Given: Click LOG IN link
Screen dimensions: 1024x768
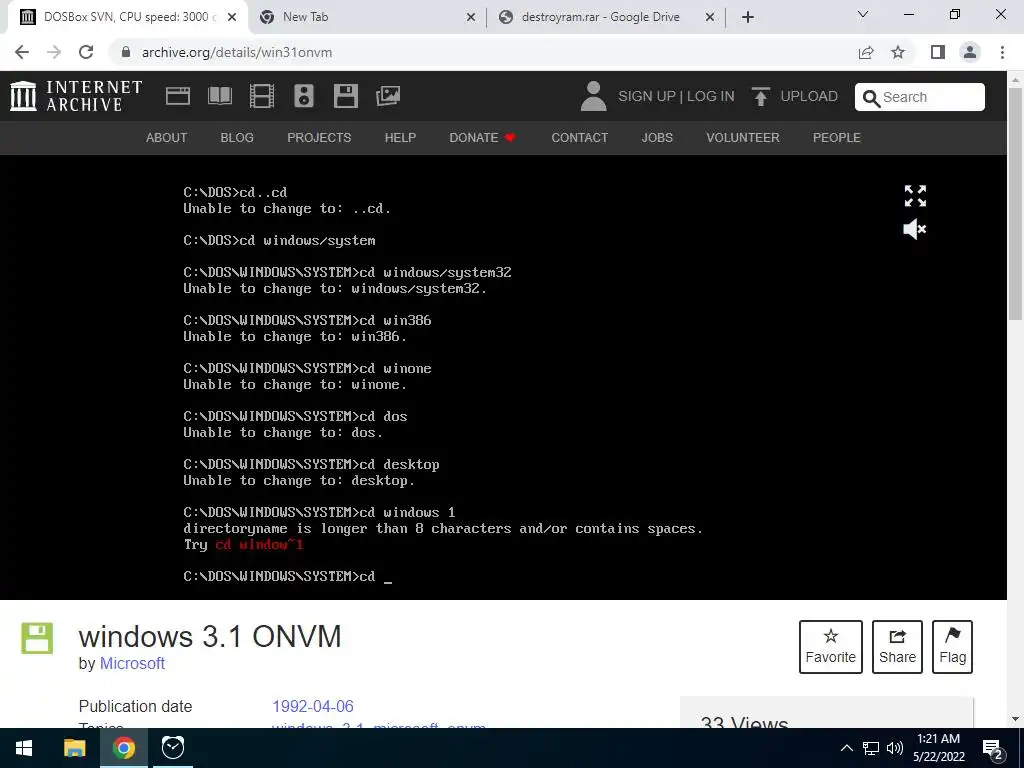Looking at the screenshot, I should coord(711,96).
